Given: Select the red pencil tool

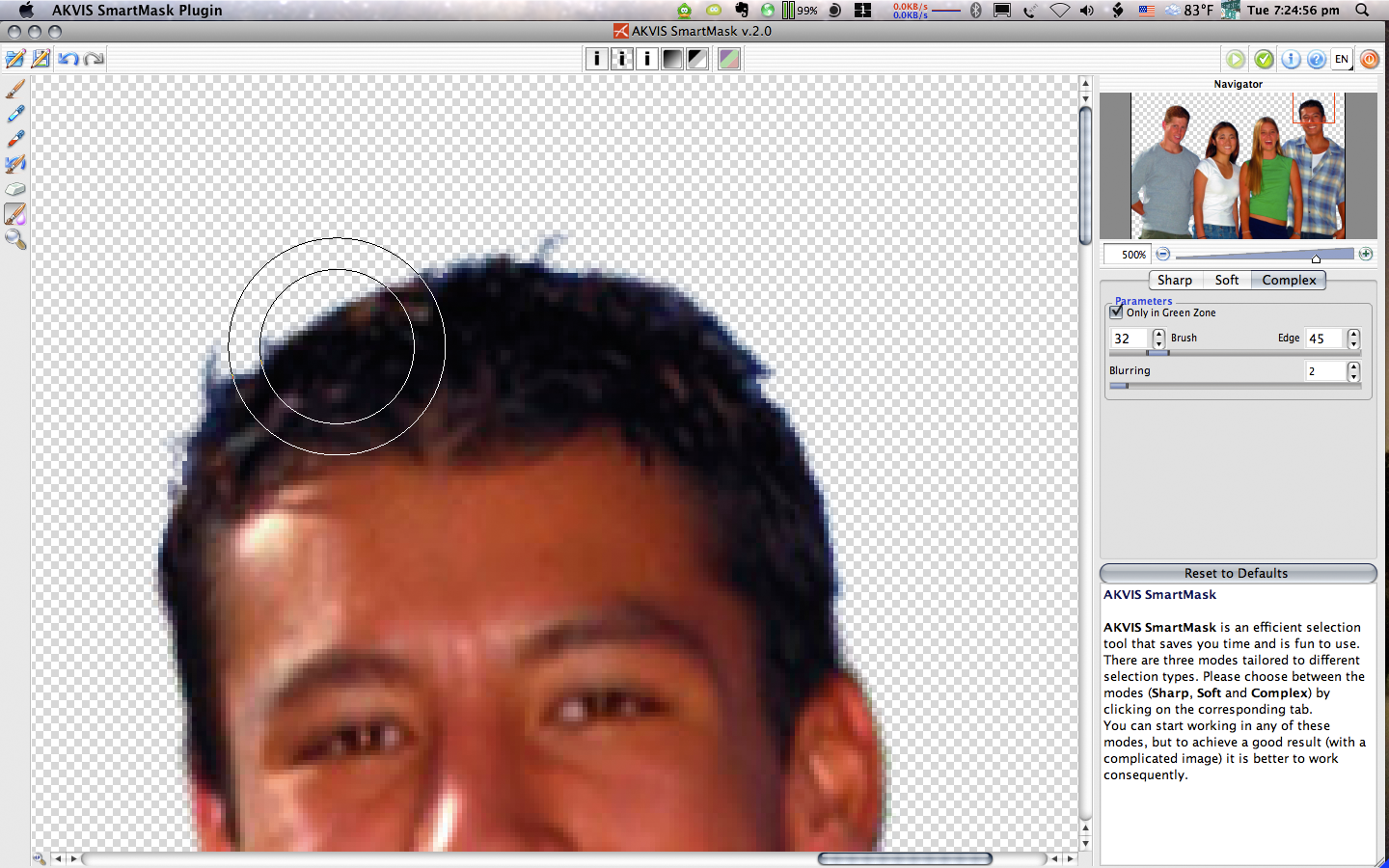Looking at the screenshot, I should coord(15,139).
